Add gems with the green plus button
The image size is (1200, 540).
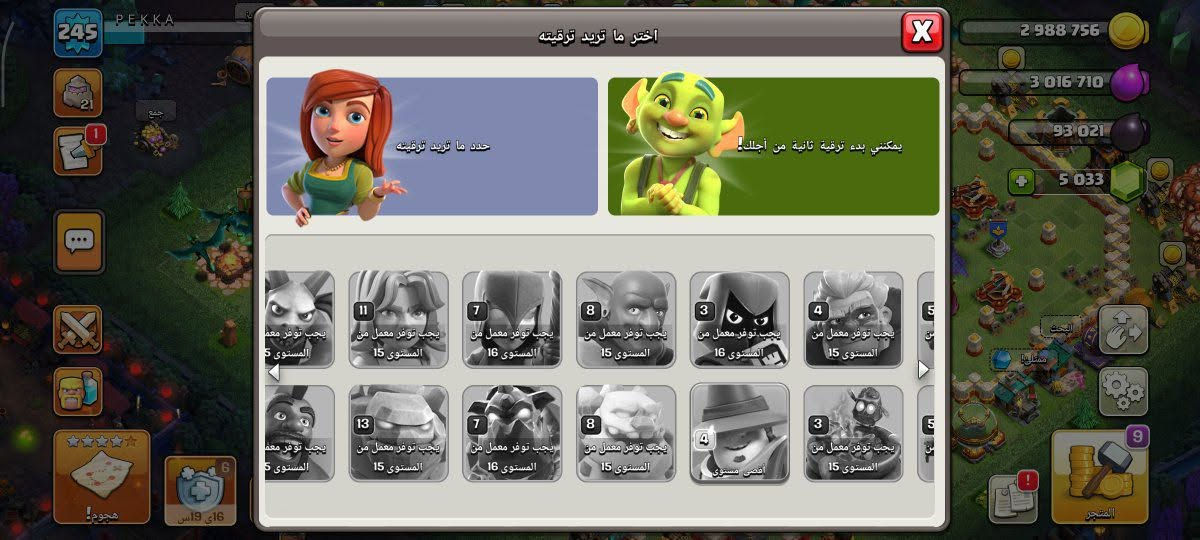(1021, 182)
